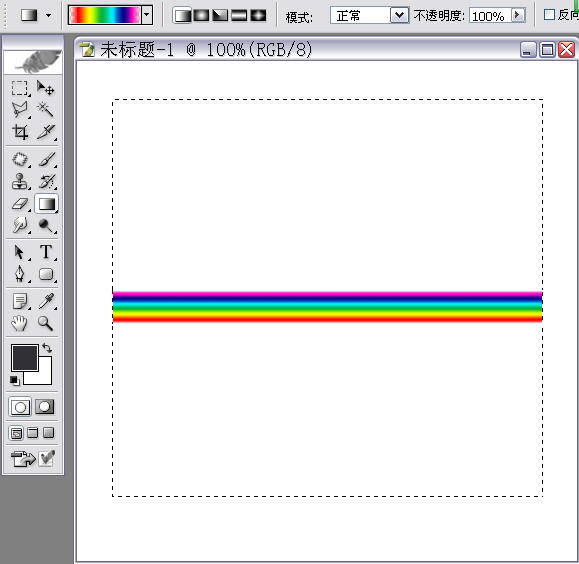579x564 pixels.
Task: Select the Clone Stamp tool
Action: tap(20, 182)
